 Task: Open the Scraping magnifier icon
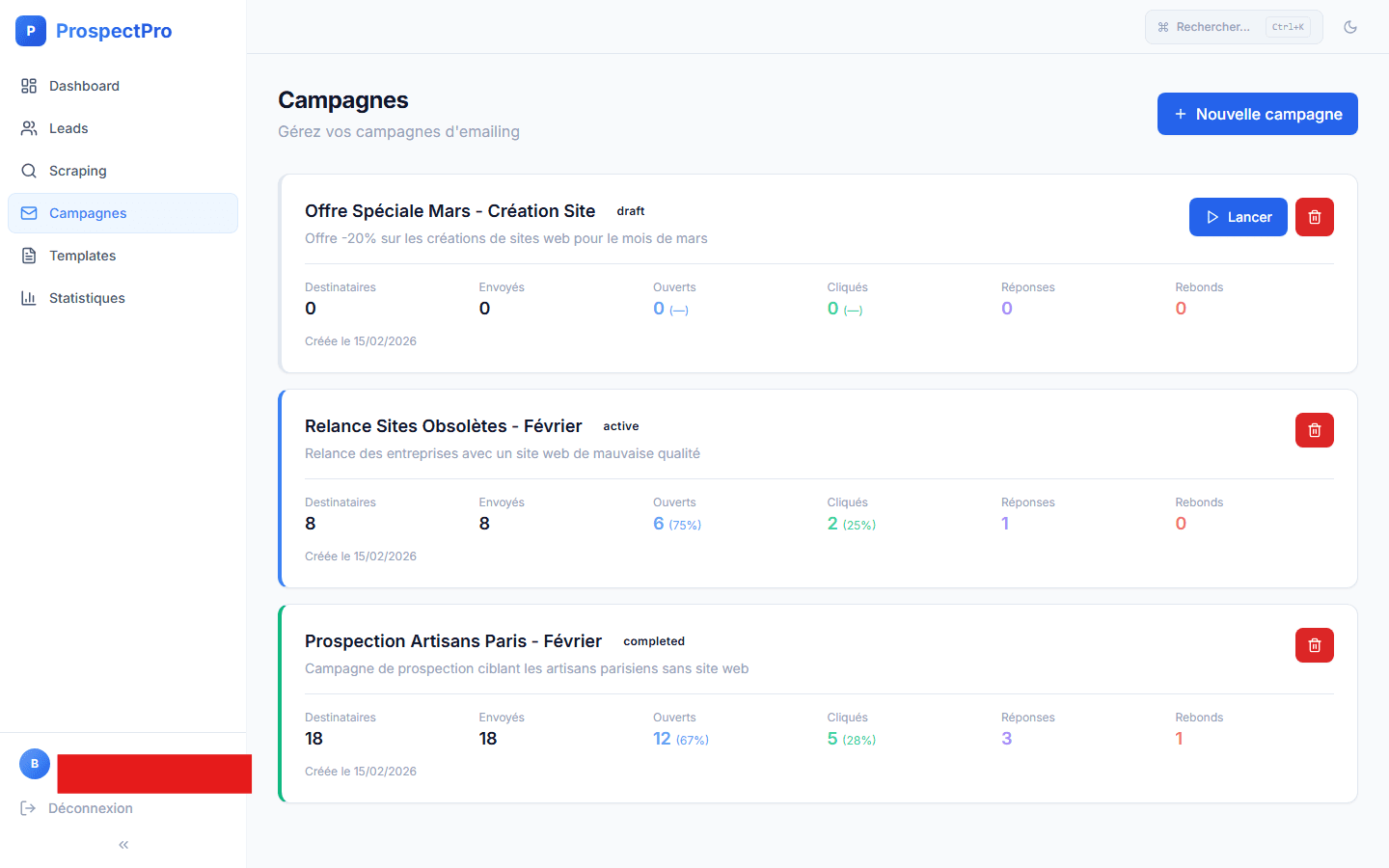28,171
